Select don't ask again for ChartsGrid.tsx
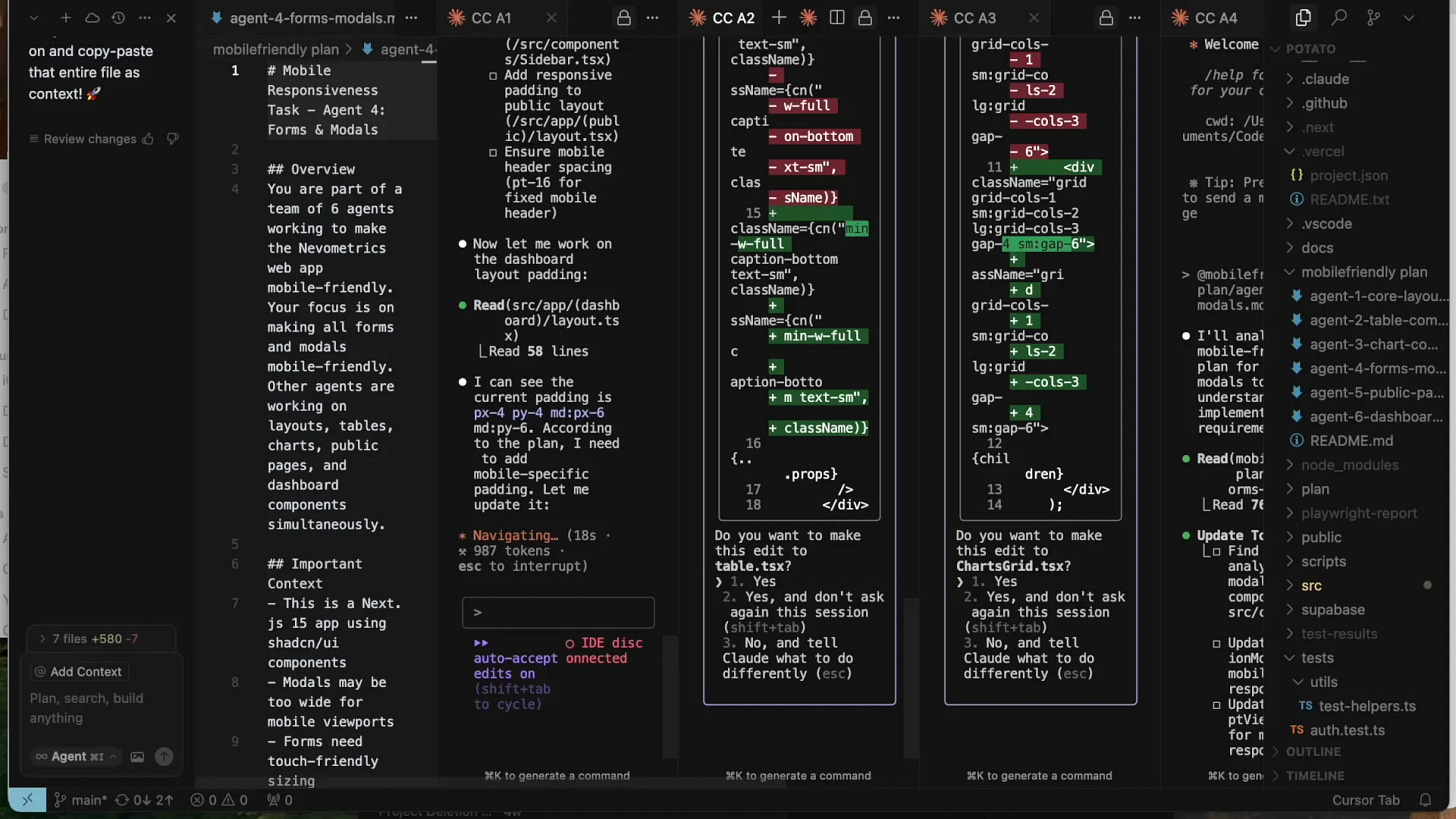The image size is (1456, 819). [x=1044, y=612]
